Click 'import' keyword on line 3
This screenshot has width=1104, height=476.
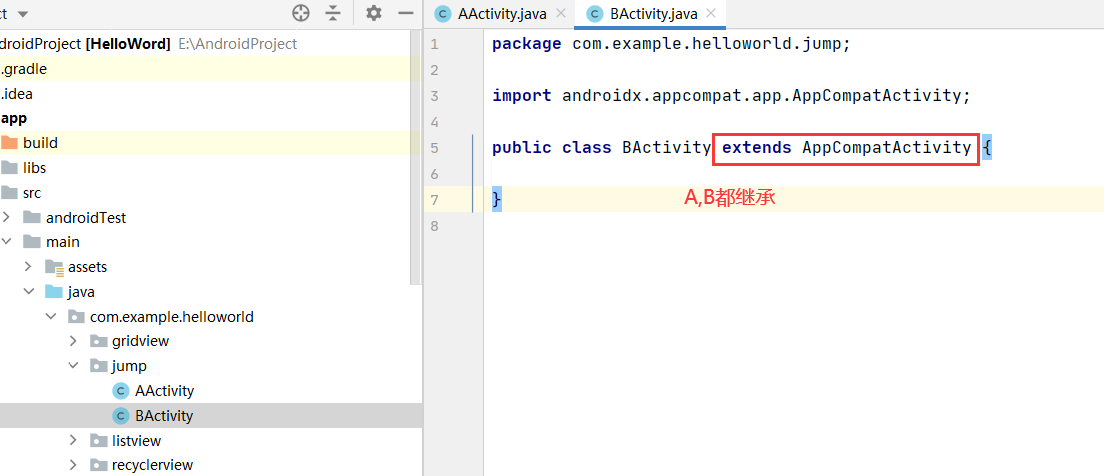tap(522, 96)
